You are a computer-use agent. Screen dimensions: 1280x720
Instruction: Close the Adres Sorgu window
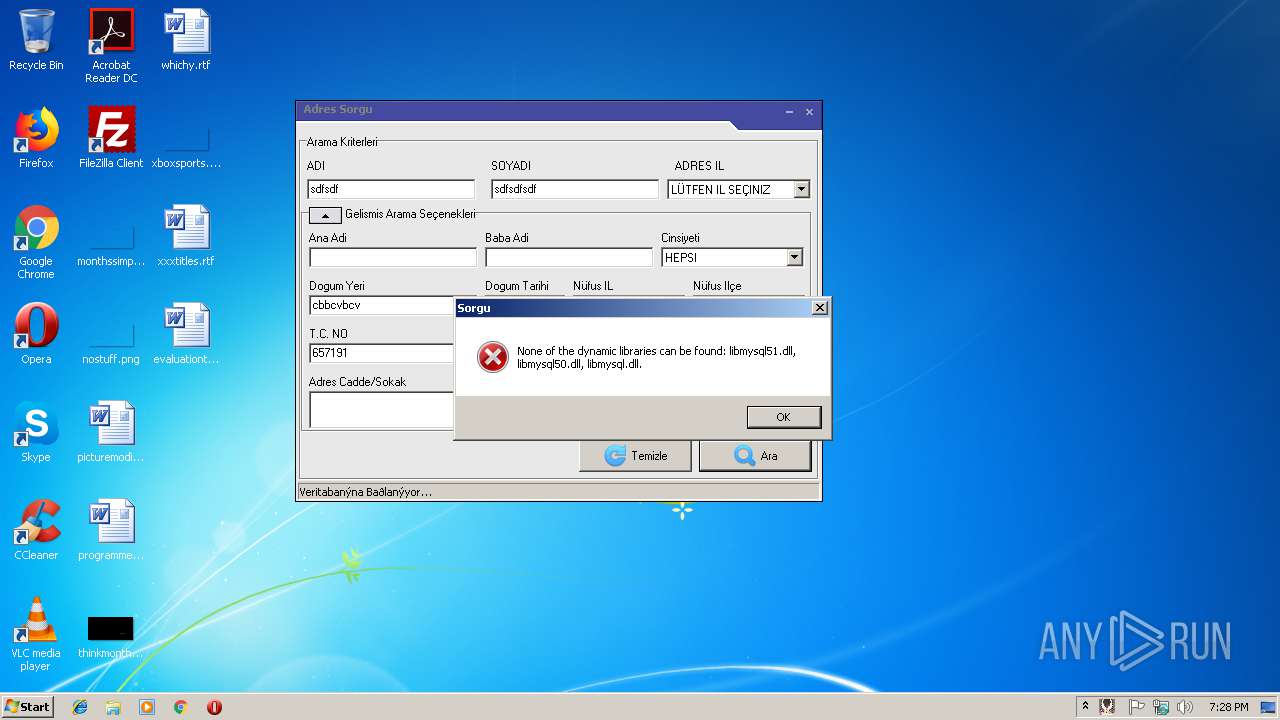coord(809,112)
